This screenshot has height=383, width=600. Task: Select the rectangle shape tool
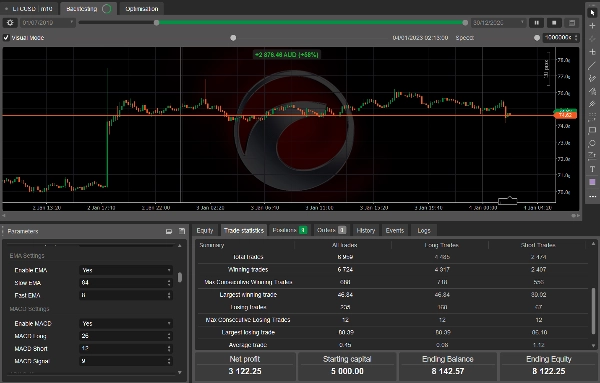coord(592,130)
